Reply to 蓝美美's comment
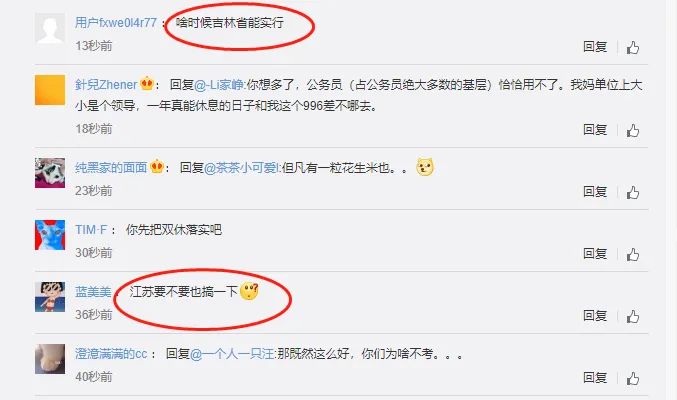The height and width of the screenshot is (400, 677). [595, 316]
